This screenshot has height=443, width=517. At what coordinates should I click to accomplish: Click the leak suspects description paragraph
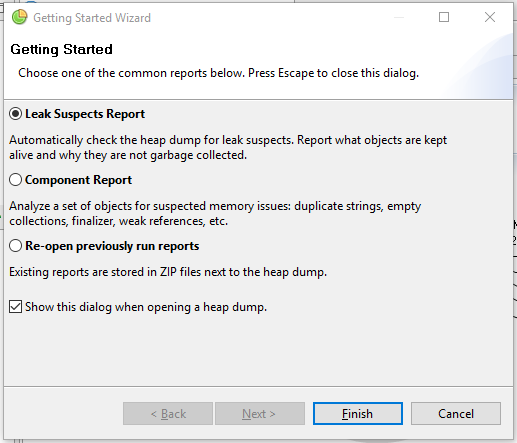pos(228,147)
